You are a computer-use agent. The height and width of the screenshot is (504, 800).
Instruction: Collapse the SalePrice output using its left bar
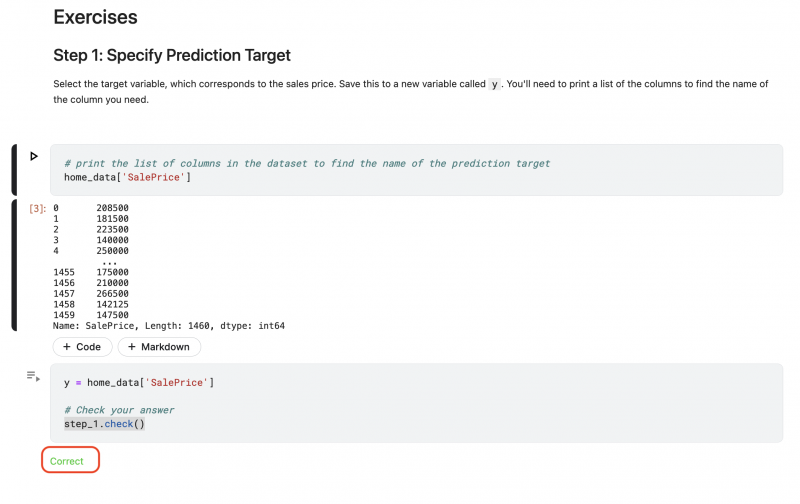[x=14, y=265]
